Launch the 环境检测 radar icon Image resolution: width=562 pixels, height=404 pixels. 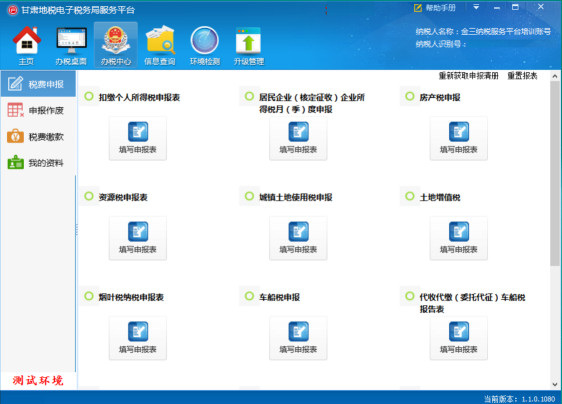coord(205,45)
